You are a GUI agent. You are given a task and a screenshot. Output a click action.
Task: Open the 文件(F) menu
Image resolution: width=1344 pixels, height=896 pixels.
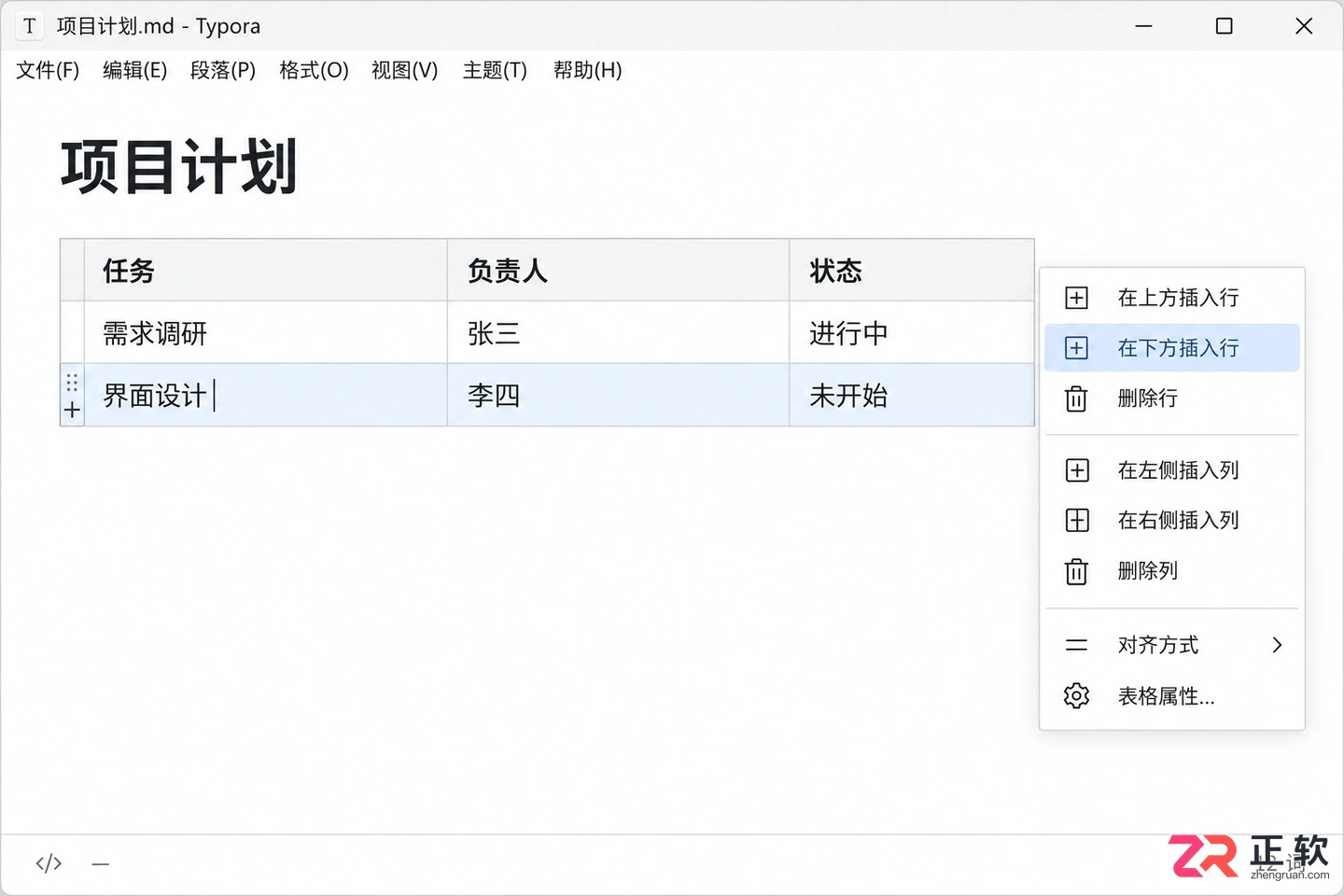[48, 70]
